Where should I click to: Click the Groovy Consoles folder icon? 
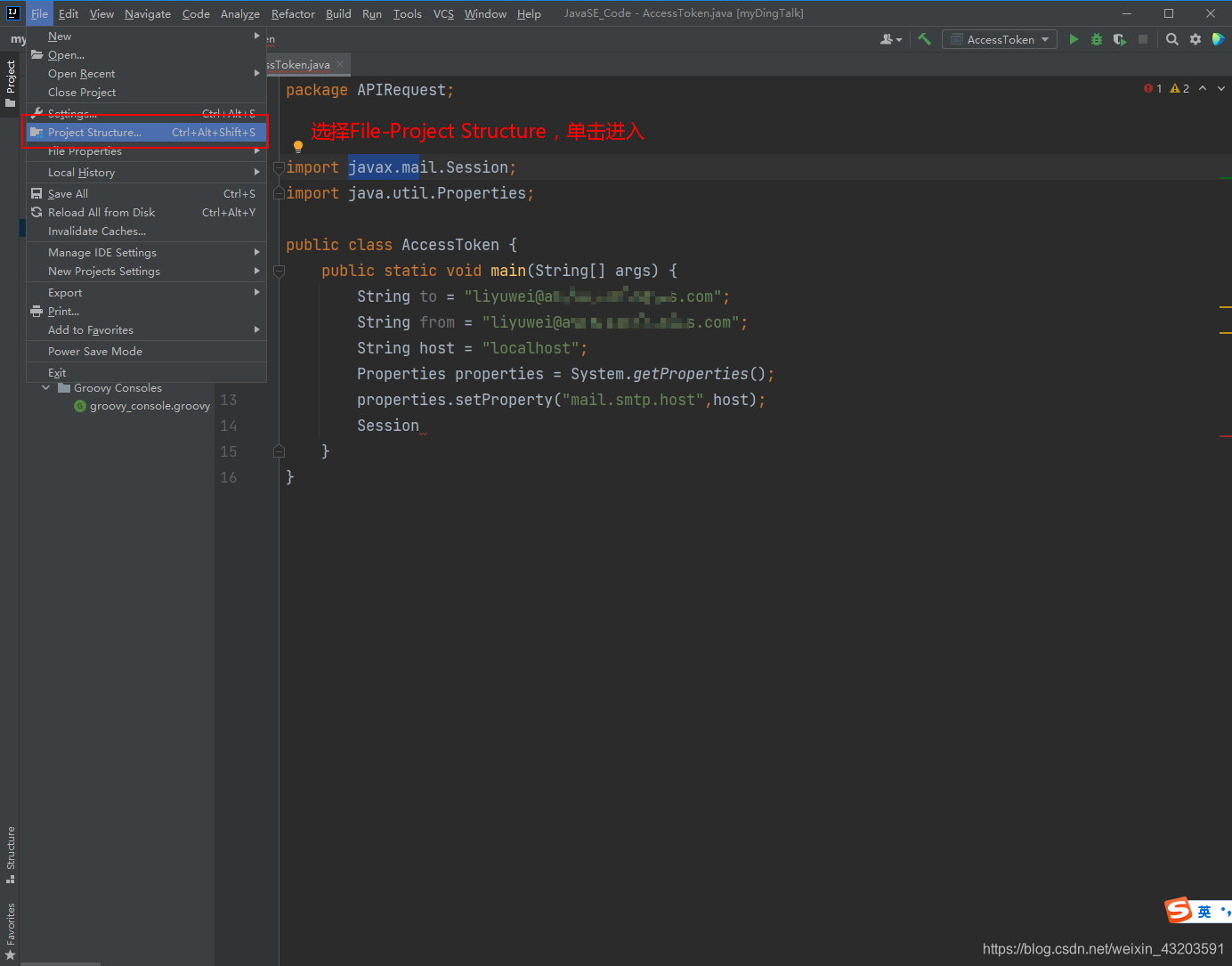[64, 388]
